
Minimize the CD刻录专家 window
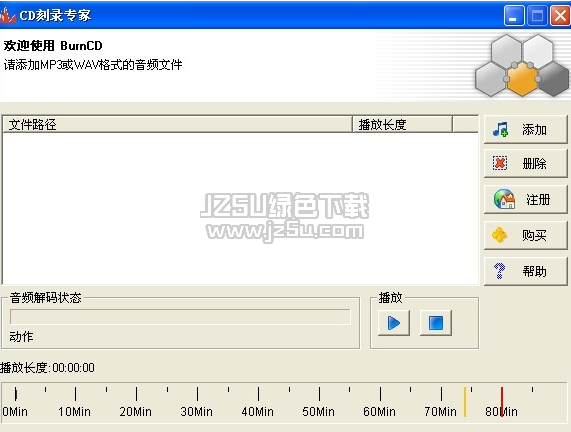[514, 16]
